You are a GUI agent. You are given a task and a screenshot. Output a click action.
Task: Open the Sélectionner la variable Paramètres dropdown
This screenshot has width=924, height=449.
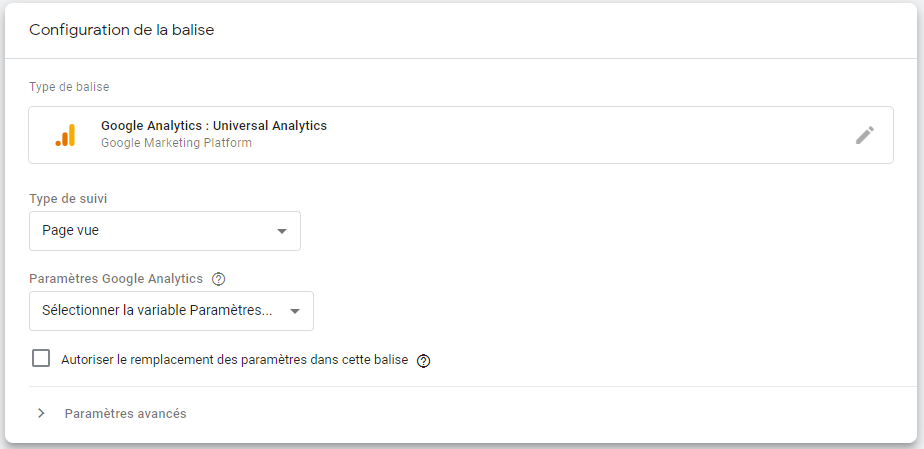(x=157, y=311)
